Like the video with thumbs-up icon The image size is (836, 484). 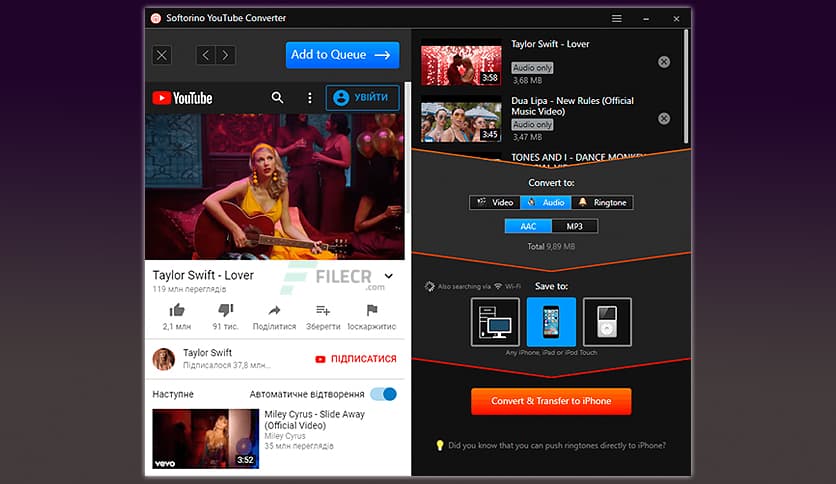(176, 310)
